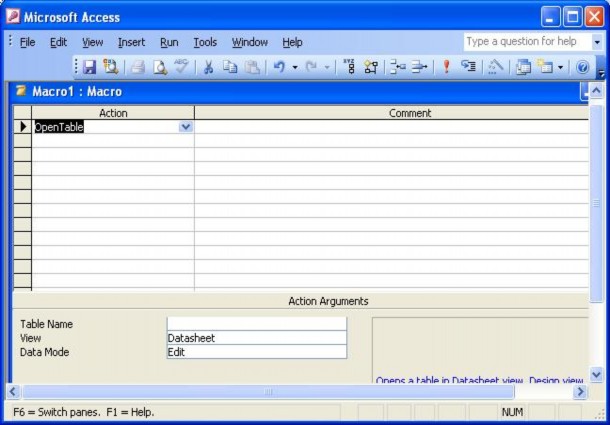Click the empty Table Name argument field
Image resolution: width=610 pixels, height=425 pixels.
click(257, 323)
